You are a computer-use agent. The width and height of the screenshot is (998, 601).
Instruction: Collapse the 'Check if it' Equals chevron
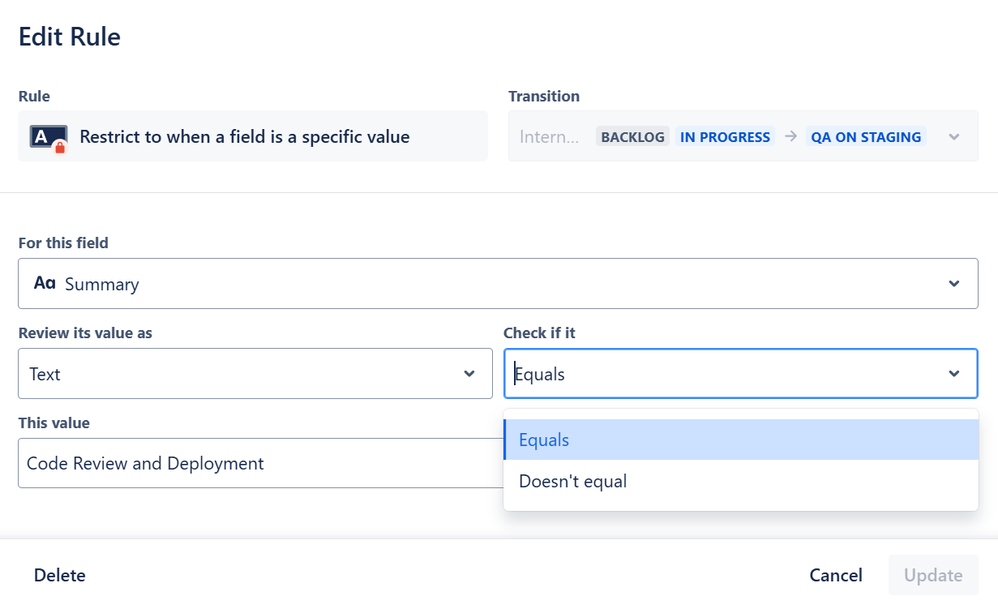coord(953,374)
